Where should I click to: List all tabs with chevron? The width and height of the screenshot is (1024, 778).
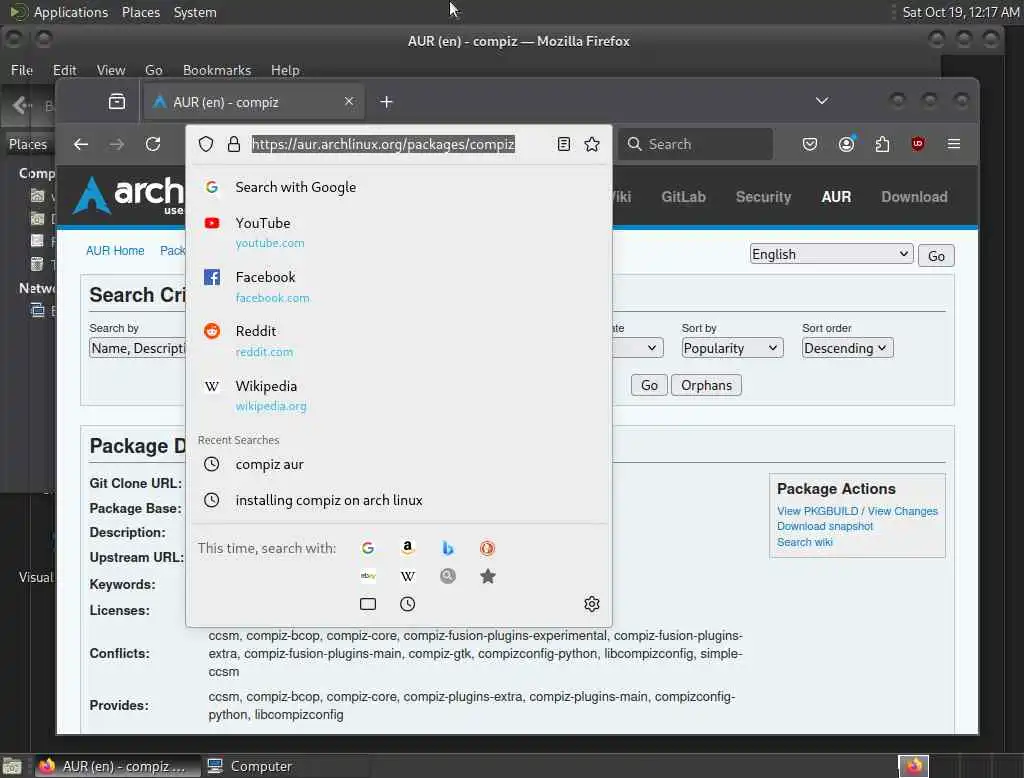(x=822, y=101)
